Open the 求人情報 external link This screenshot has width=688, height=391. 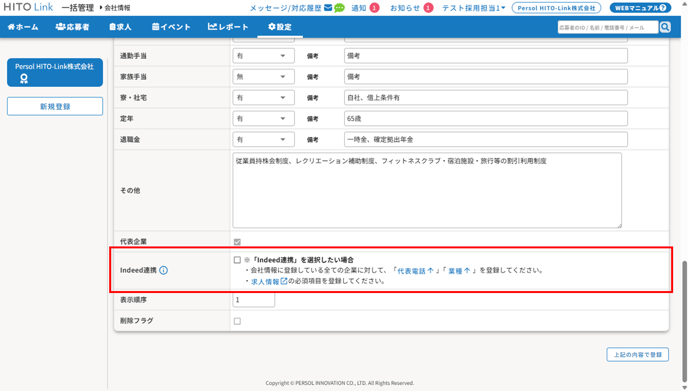[x=269, y=281]
